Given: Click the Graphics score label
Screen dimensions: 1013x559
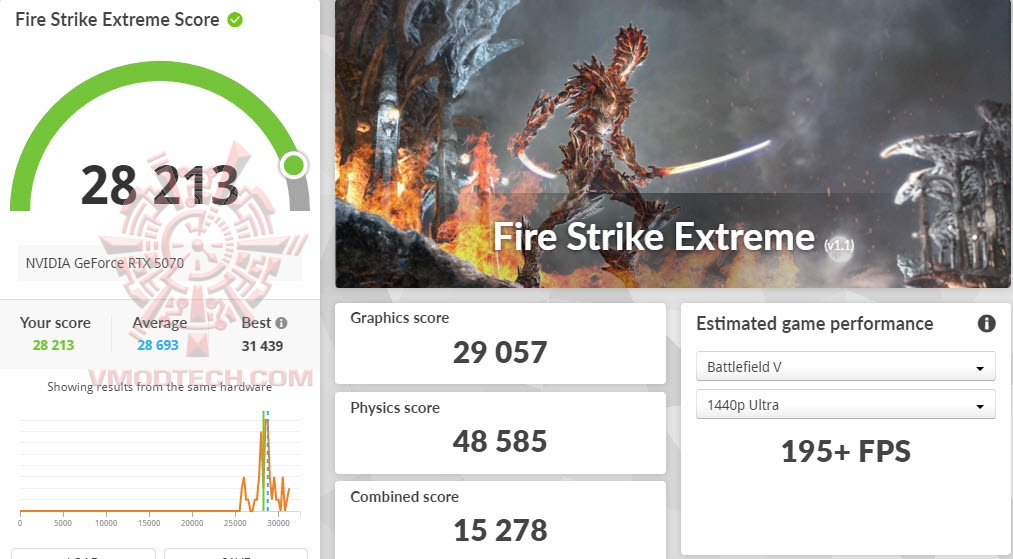Looking at the screenshot, I should (x=399, y=318).
